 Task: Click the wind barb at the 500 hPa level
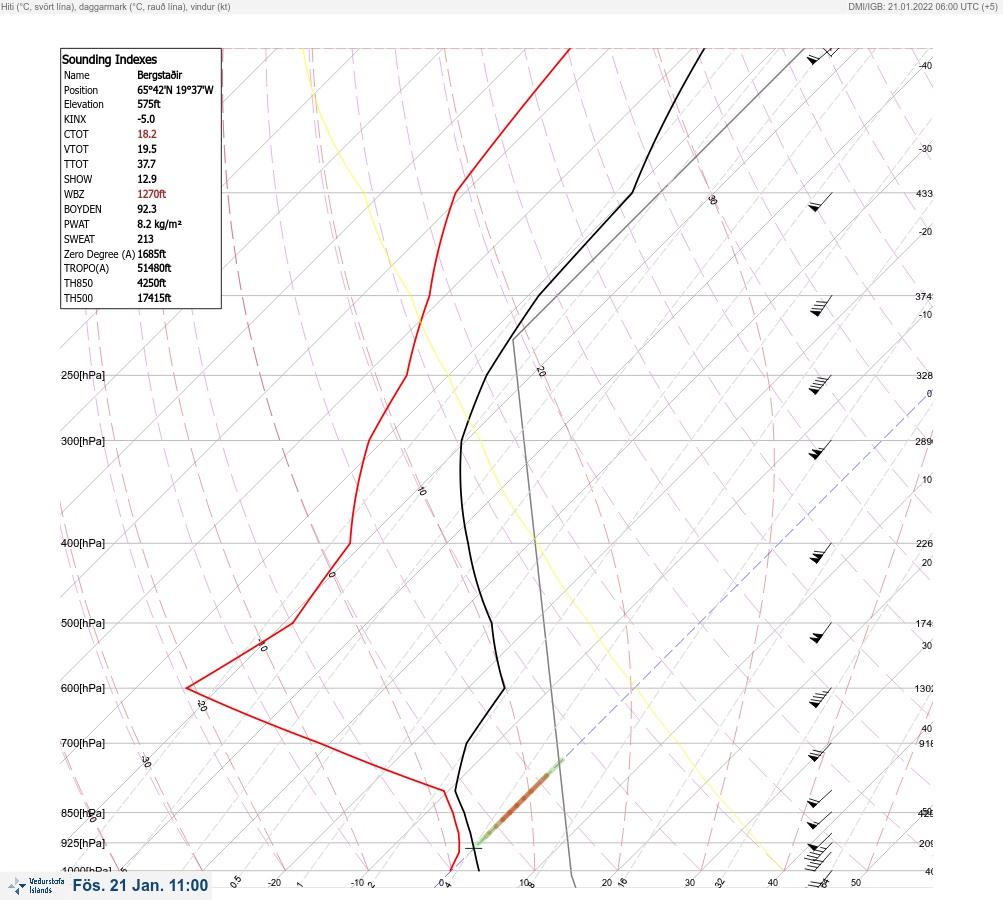(x=820, y=633)
